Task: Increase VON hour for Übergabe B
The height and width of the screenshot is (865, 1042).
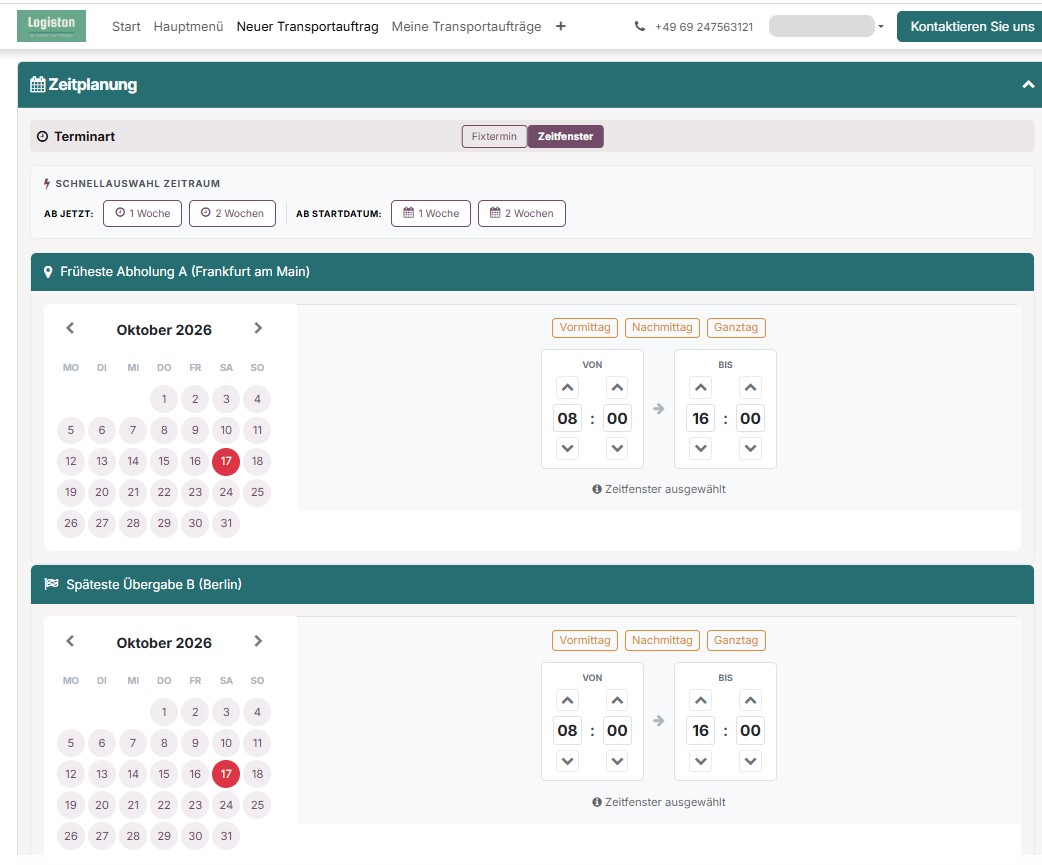Action: pyautogui.click(x=568, y=700)
